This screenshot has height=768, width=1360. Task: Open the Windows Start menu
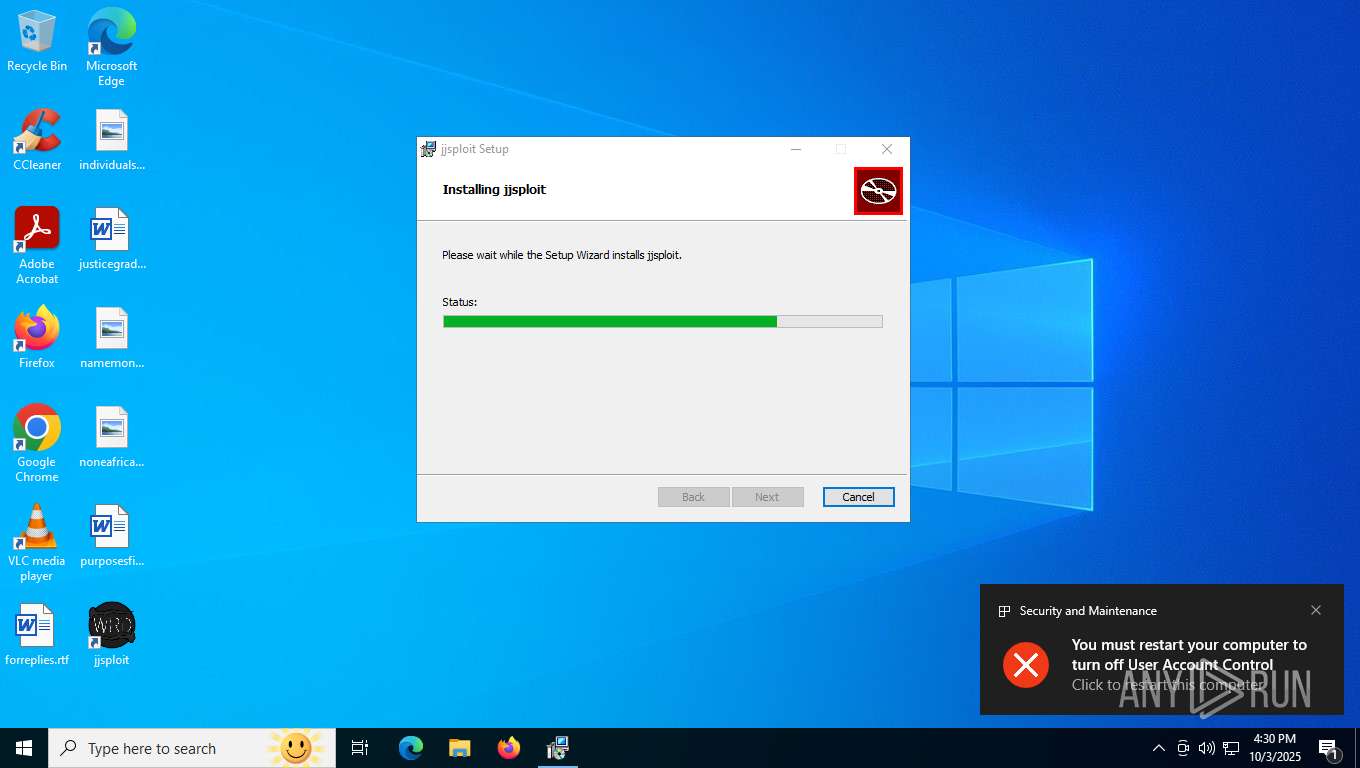(x=24, y=748)
